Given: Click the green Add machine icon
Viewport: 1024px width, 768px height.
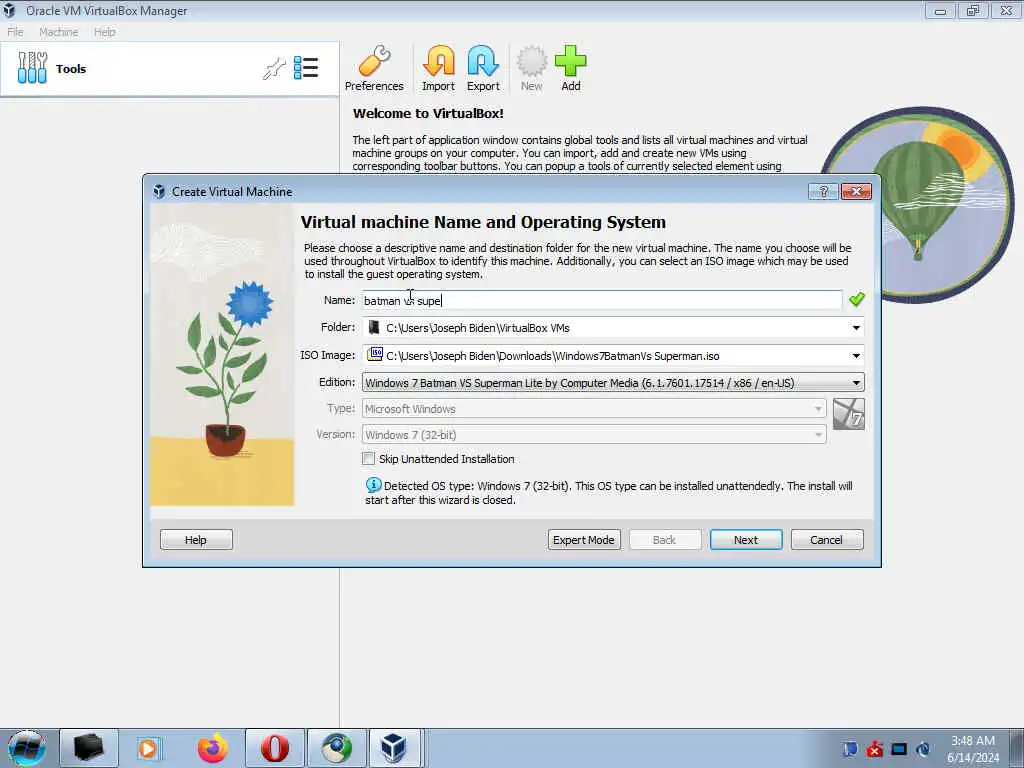Looking at the screenshot, I should tap(571, 68).
